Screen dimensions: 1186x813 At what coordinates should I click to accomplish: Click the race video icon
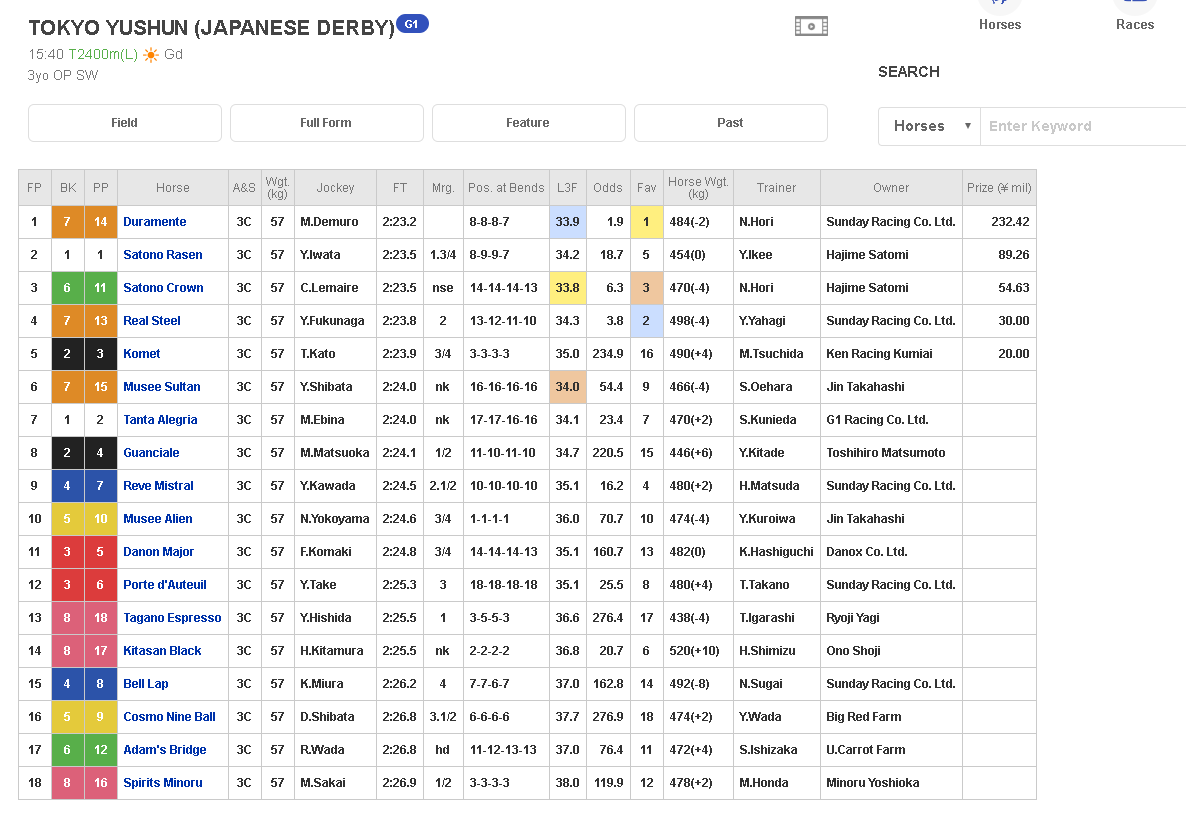point(811,26)
